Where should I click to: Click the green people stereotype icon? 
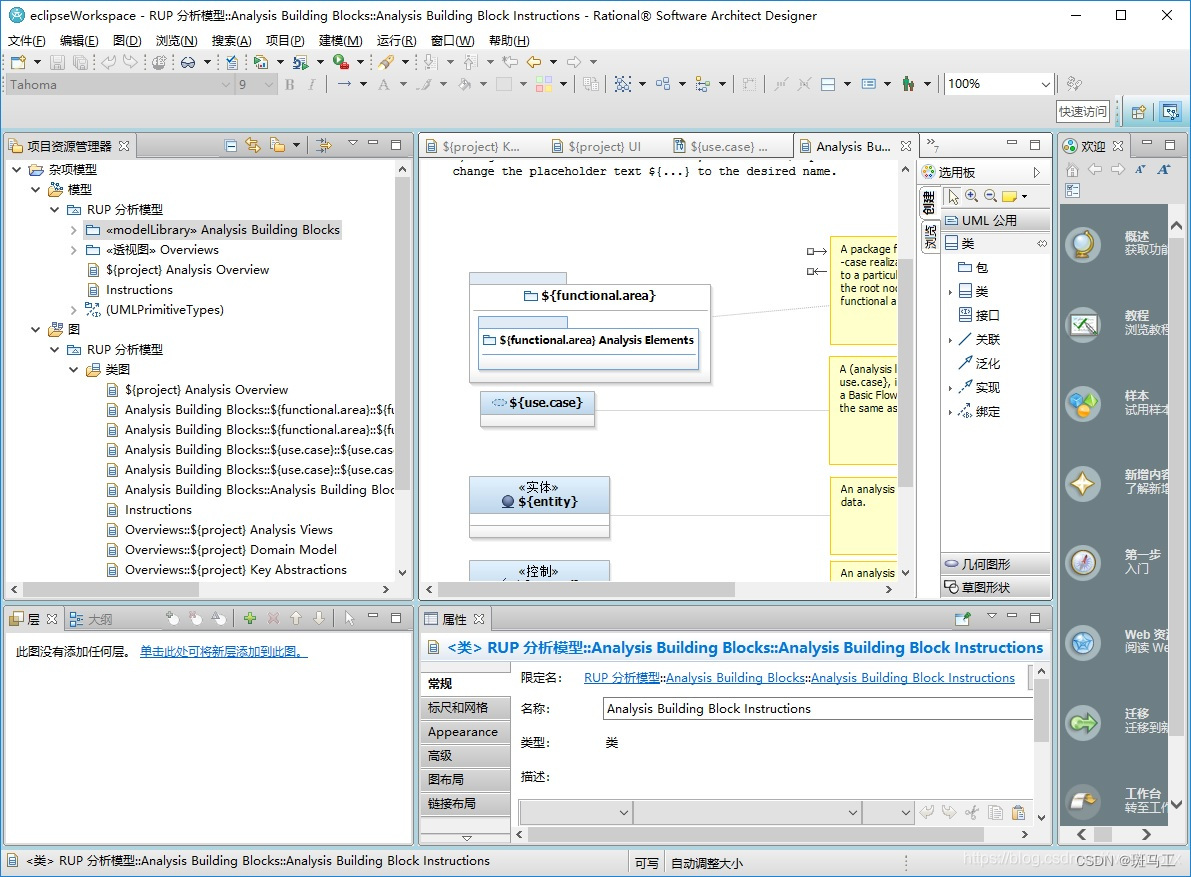coord(908,84)
